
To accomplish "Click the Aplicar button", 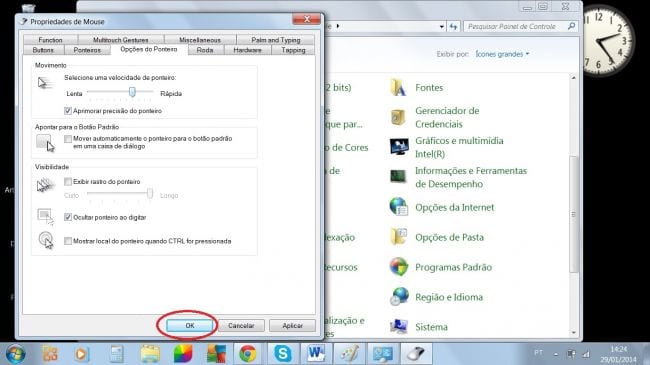I will 292,326.
